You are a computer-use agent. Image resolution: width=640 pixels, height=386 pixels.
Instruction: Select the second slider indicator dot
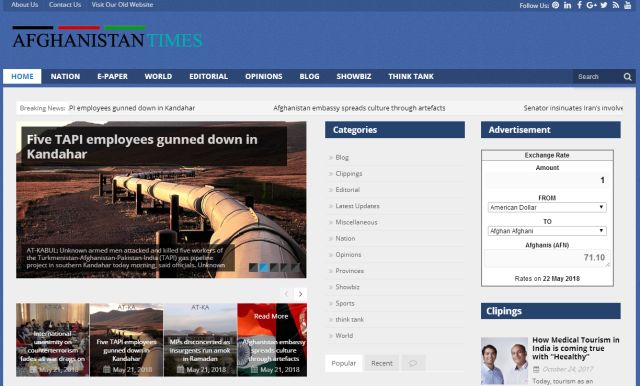[x=264, y=268]
